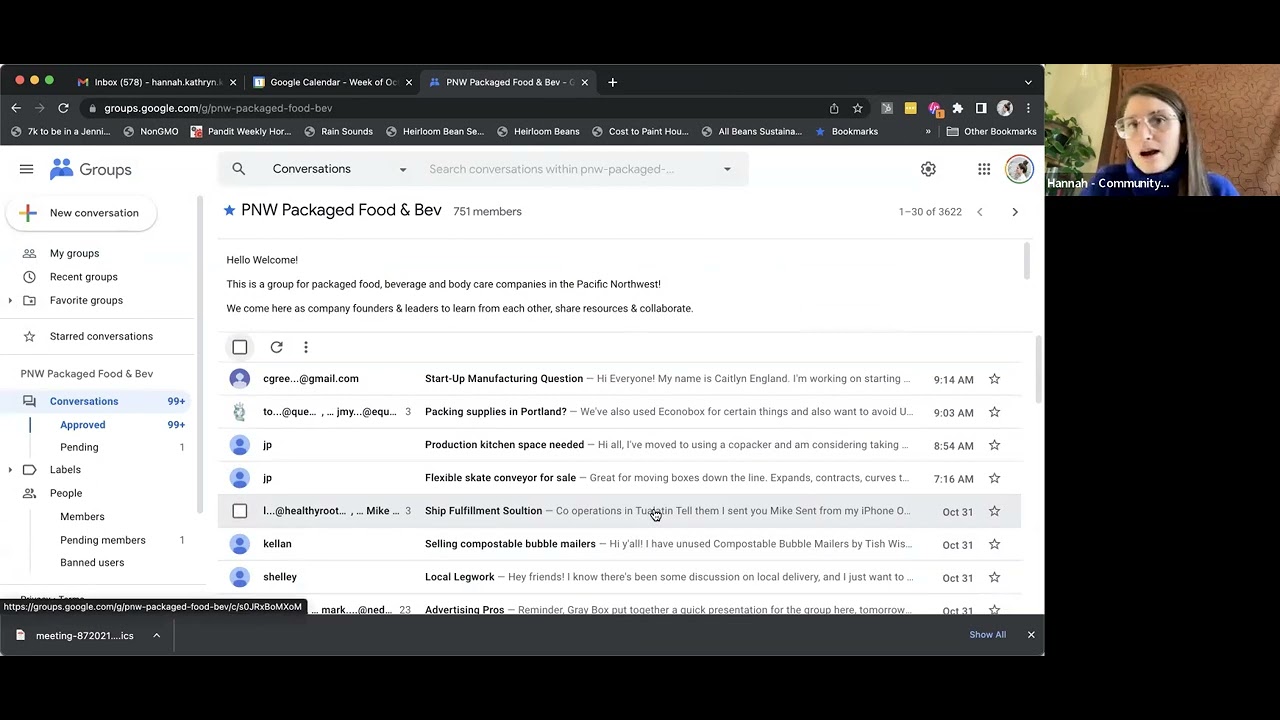1280x720 pixels.
Task: Expand the meeting .ics download options
Action: click(x=156, y=635)
